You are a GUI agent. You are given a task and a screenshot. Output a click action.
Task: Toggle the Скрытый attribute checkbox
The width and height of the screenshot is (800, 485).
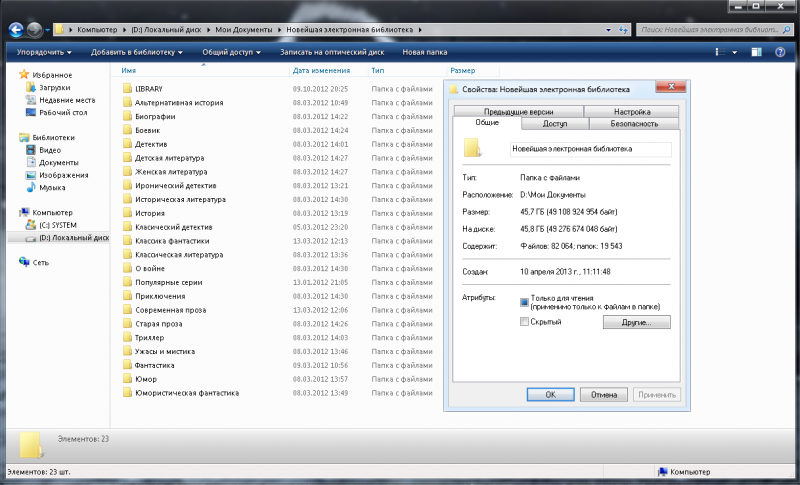pos(524,321)
